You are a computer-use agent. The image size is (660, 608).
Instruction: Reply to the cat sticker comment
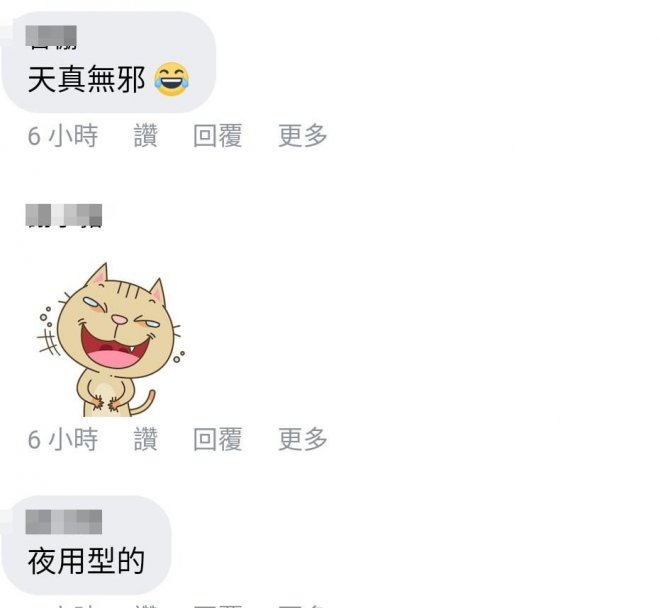(218, 439)
